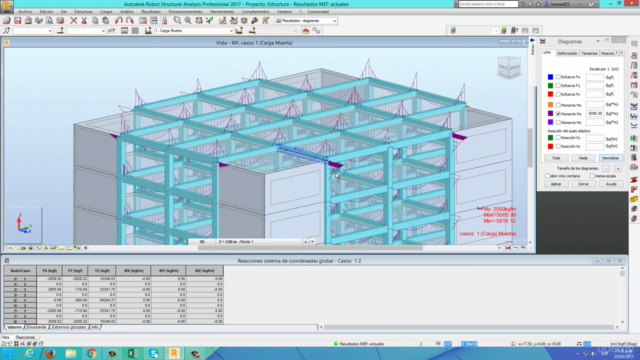Open the Dimensionamiento menu
The height and width of the screenshot is (360, 640).
[x=185, y=11]
